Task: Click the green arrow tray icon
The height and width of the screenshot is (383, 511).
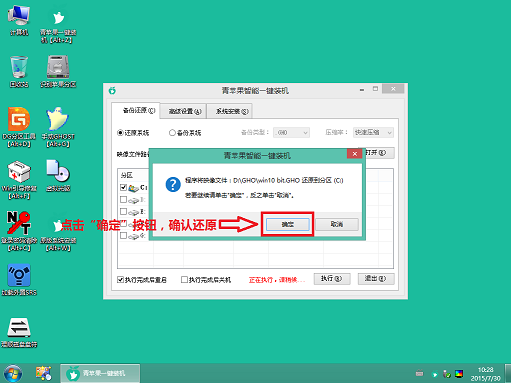Action: (x=434, y=374)
